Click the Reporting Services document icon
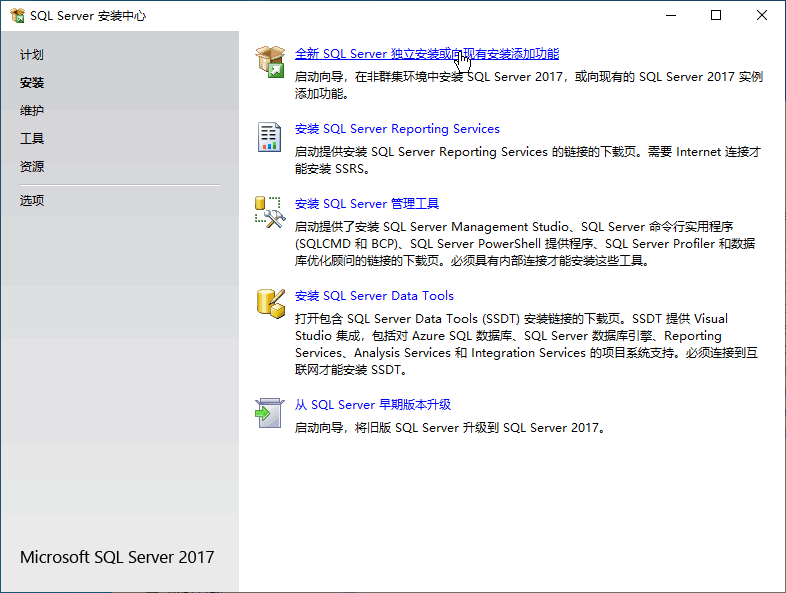Screen dimensions: 786x593 269,137
